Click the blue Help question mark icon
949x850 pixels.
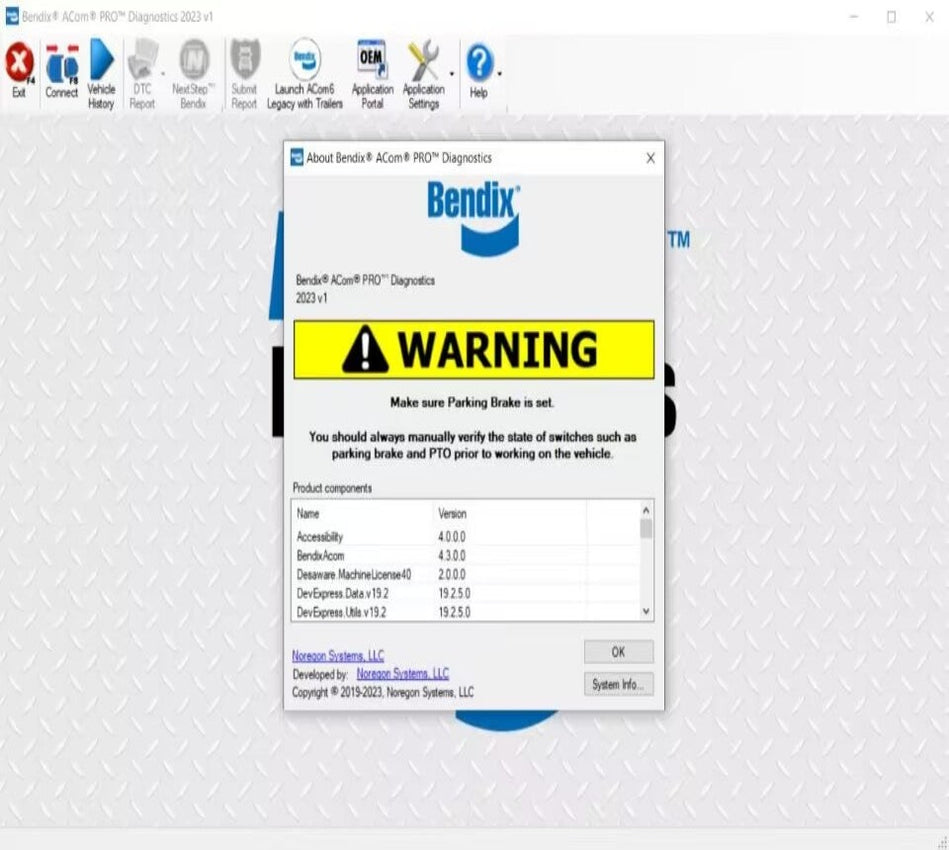tap(478, 65)
